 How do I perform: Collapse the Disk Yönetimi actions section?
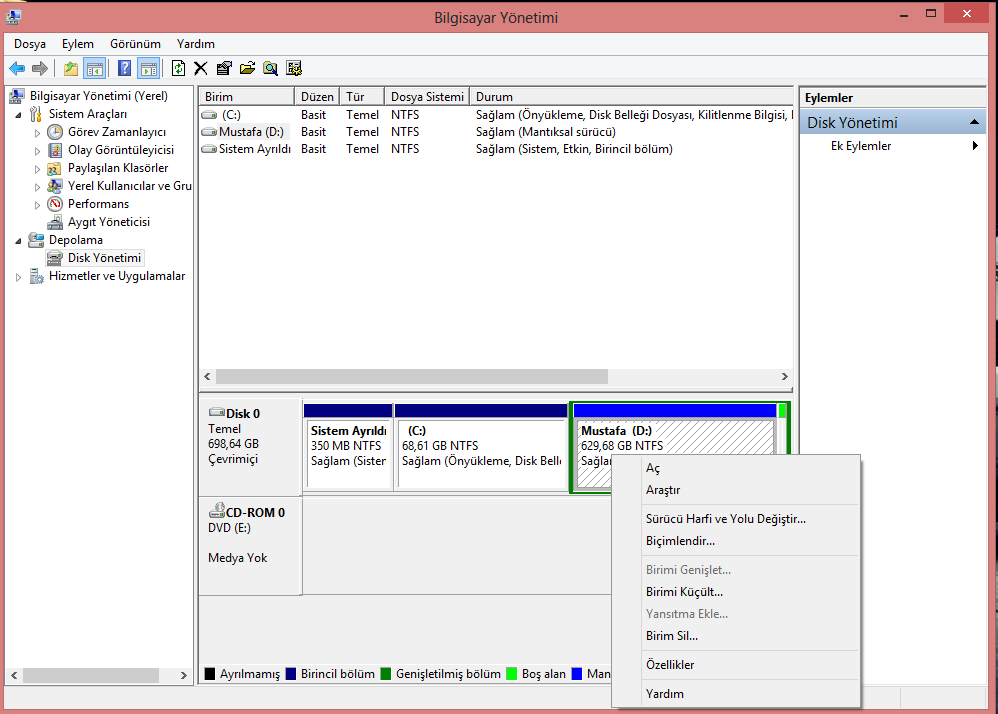(975, 123)
